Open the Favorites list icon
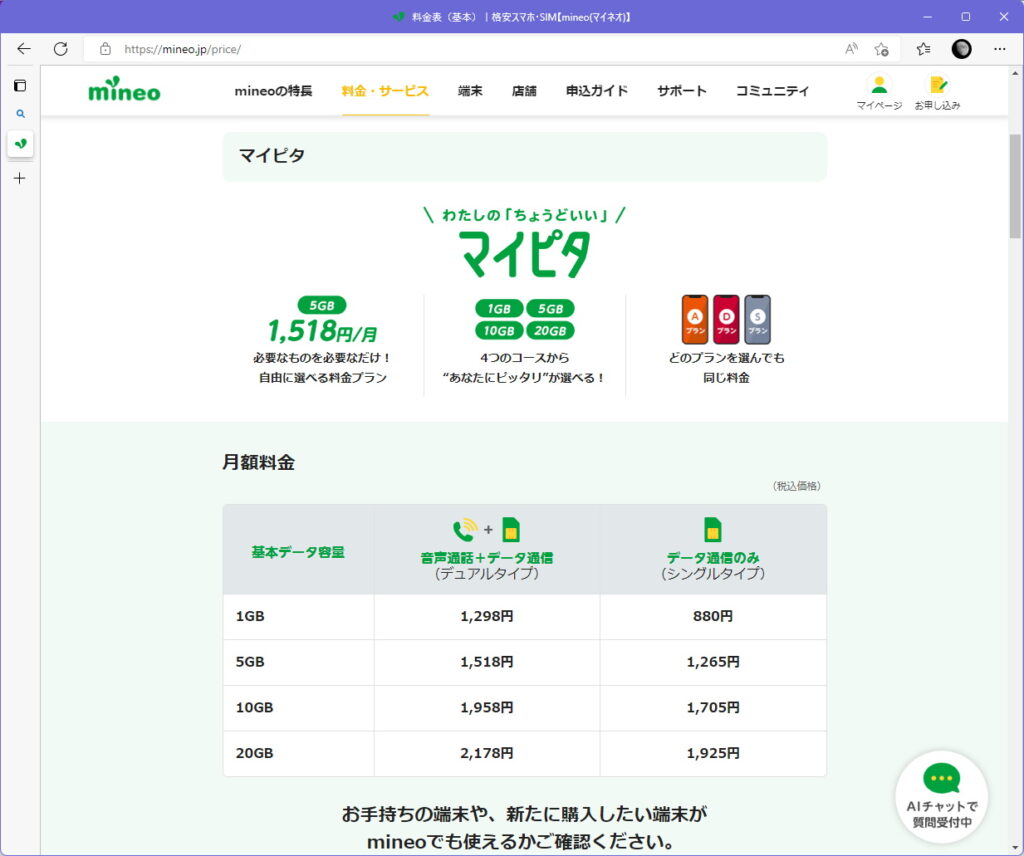This screenshot has height=856, width=1024. pos(923,49)
